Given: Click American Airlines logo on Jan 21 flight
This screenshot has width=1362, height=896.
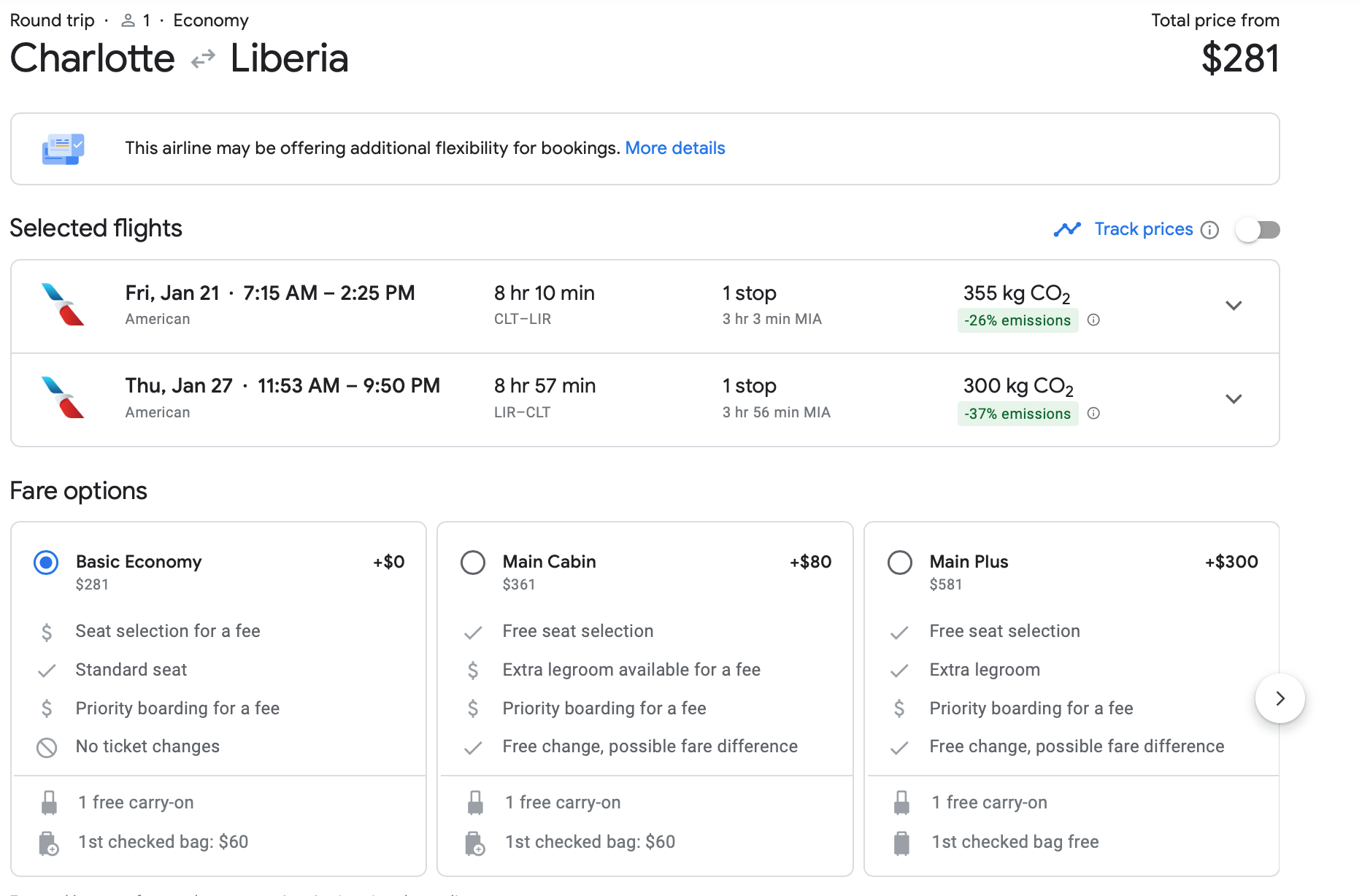Looking at the screenshot, I should click(x=63, y=304).
